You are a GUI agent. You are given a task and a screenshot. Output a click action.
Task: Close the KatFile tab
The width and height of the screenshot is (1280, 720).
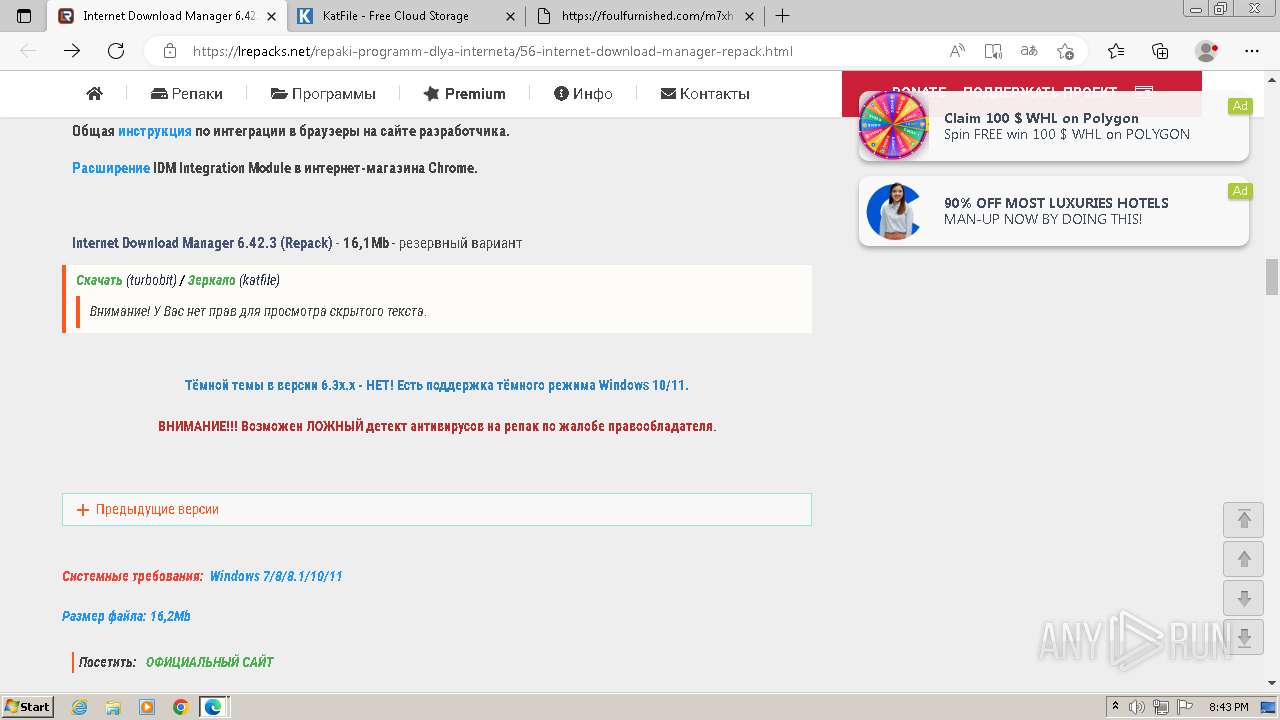511,16
